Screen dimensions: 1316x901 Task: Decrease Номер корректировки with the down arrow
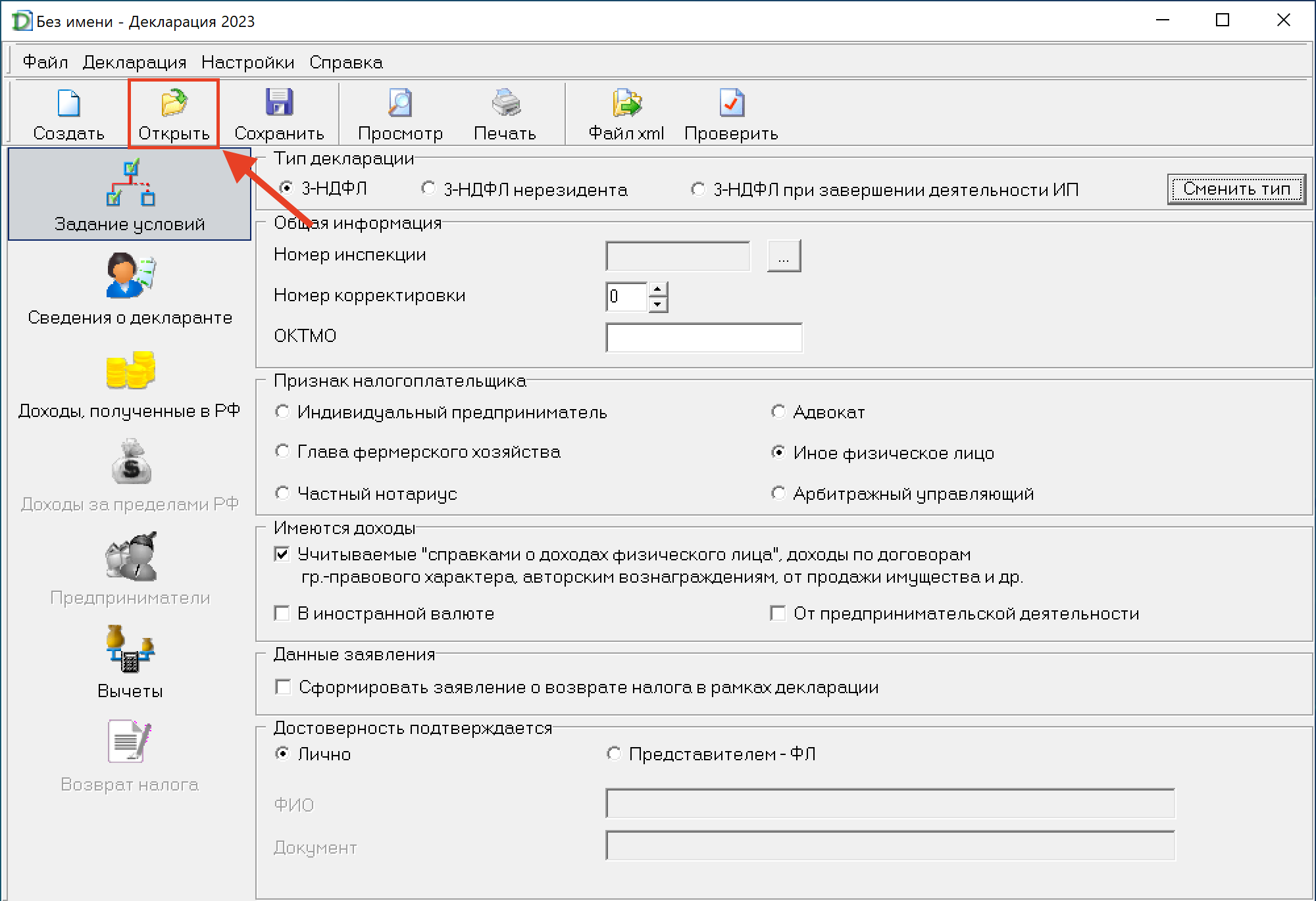[x=657, y=304]
